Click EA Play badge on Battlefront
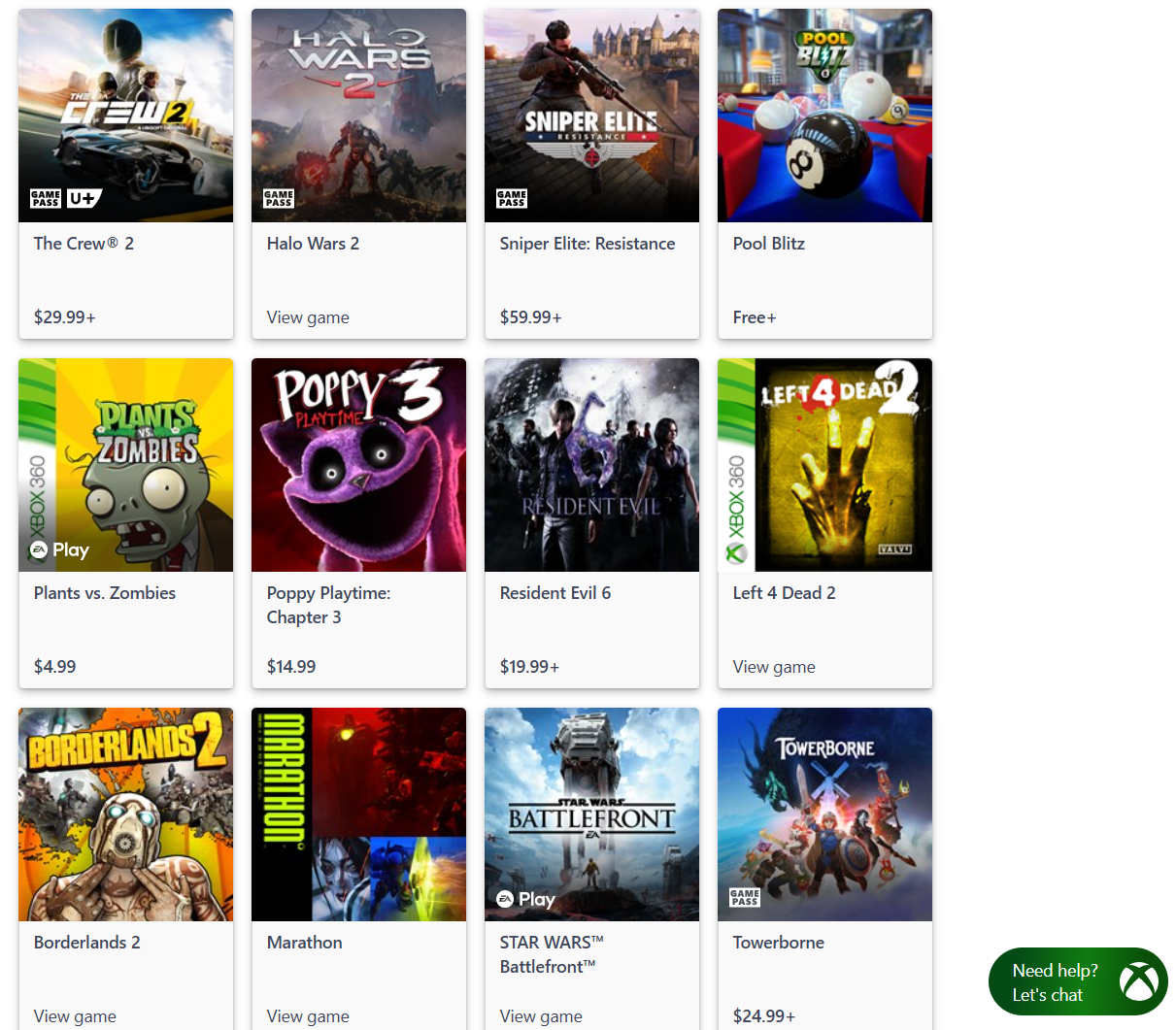The width and height of the screenshot is (1176, 1030). [525, 899]
